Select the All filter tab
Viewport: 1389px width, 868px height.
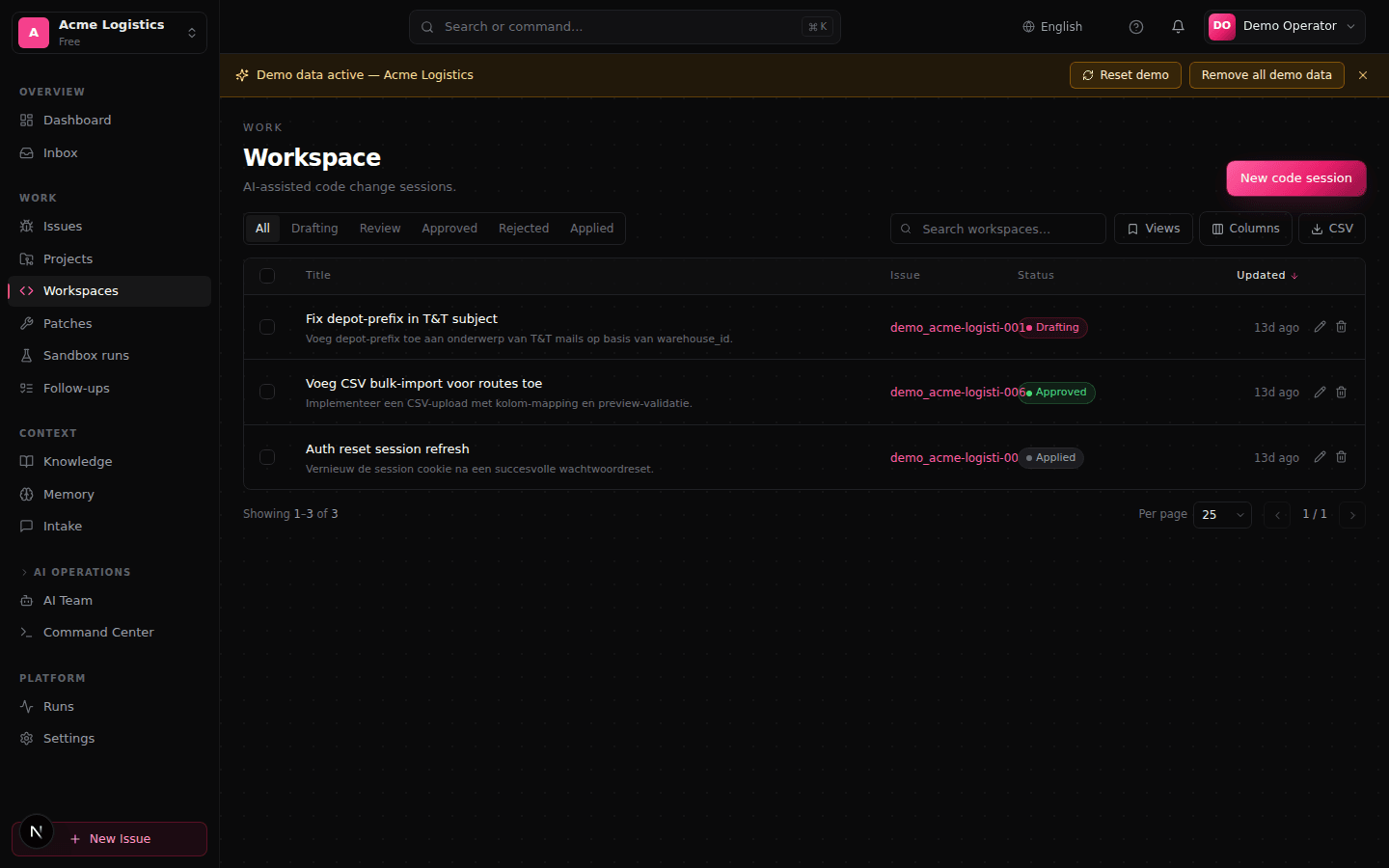click(x=262, y=229)
